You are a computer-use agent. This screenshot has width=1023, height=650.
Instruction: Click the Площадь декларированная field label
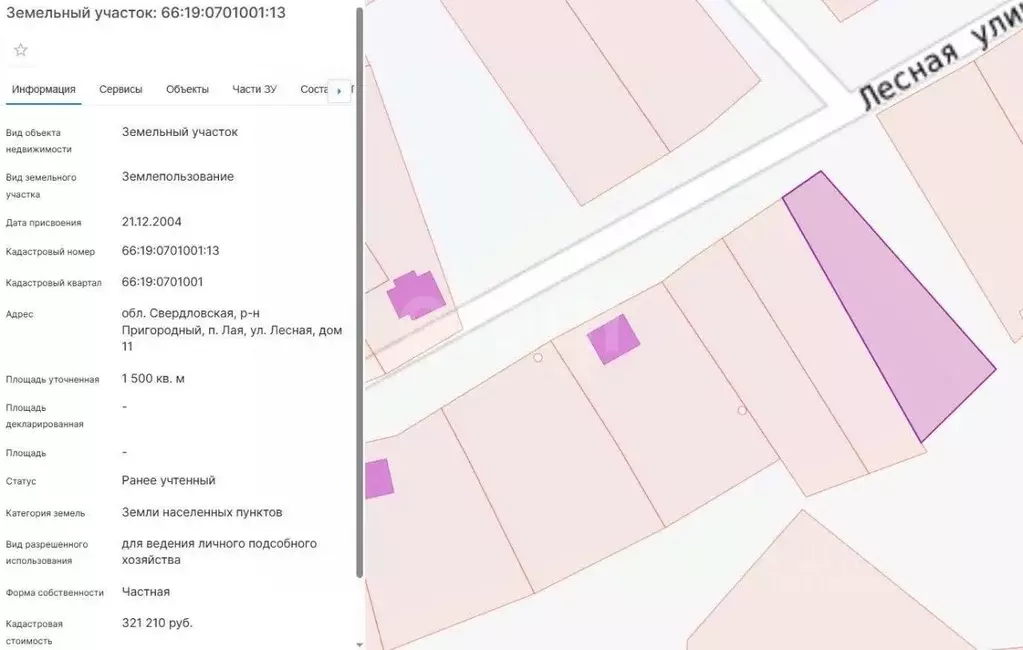point(44,416)
